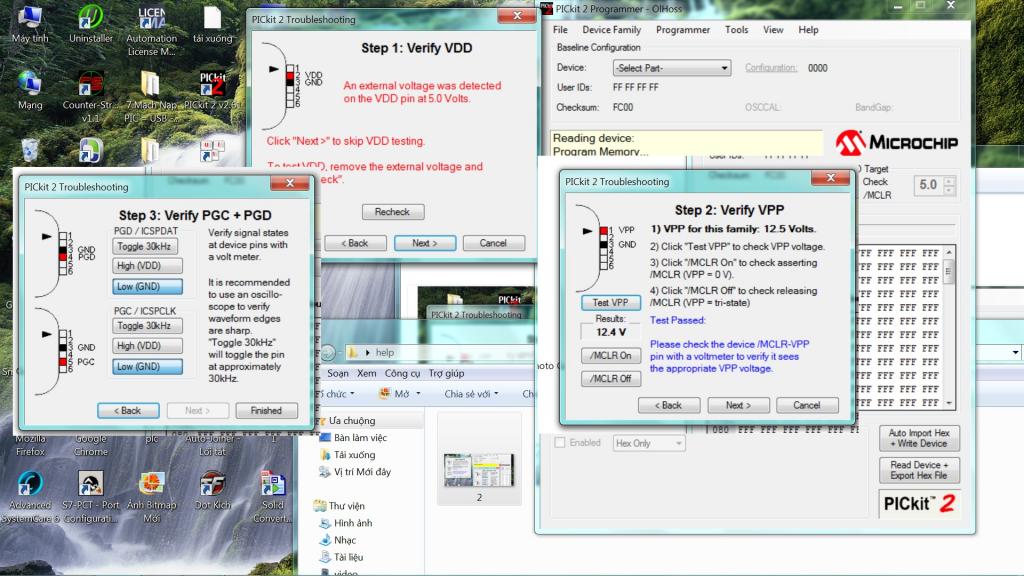Expand the Chia sẻ với dropdown
This screenshot has width=1024, height=576.
tap(472, 394)
